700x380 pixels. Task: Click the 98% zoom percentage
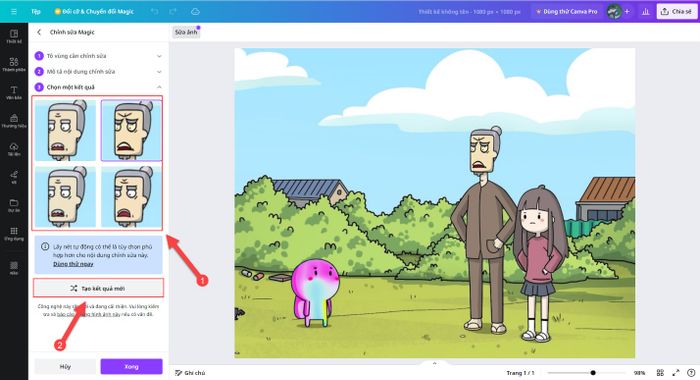point(639,372)
